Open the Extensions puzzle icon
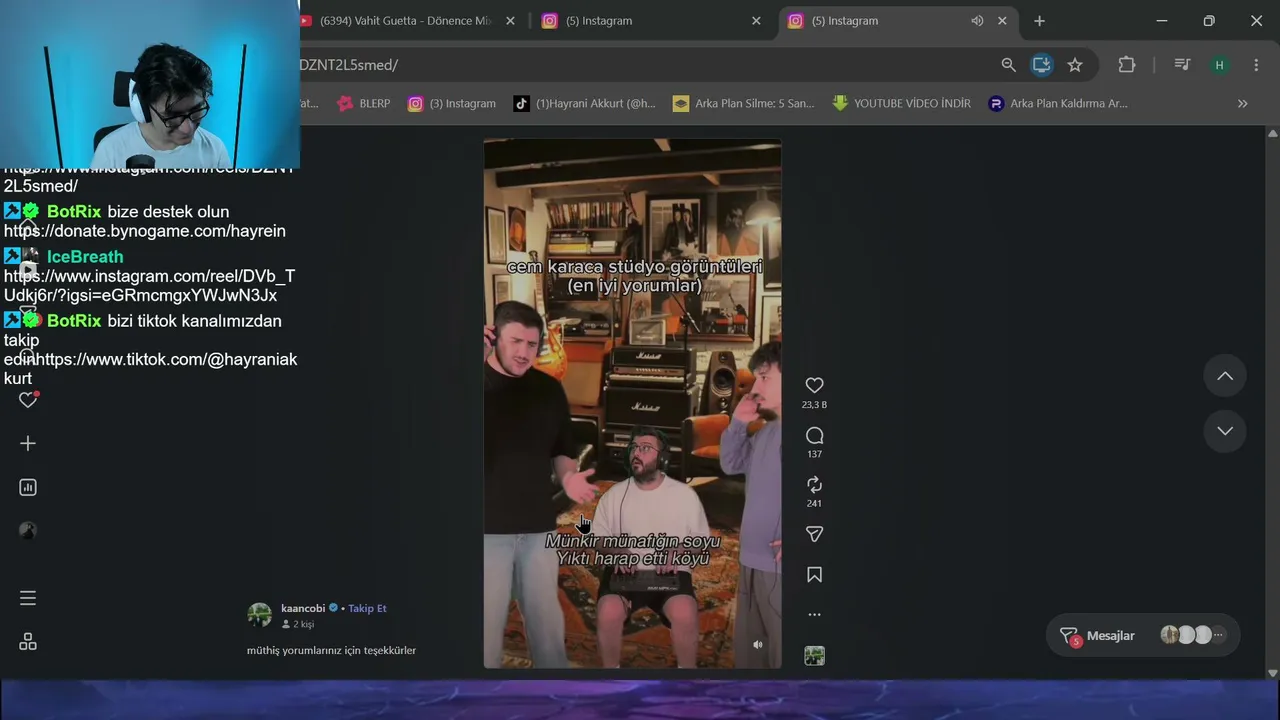This screenshot has width=1280, height=720. [1127, 65]
